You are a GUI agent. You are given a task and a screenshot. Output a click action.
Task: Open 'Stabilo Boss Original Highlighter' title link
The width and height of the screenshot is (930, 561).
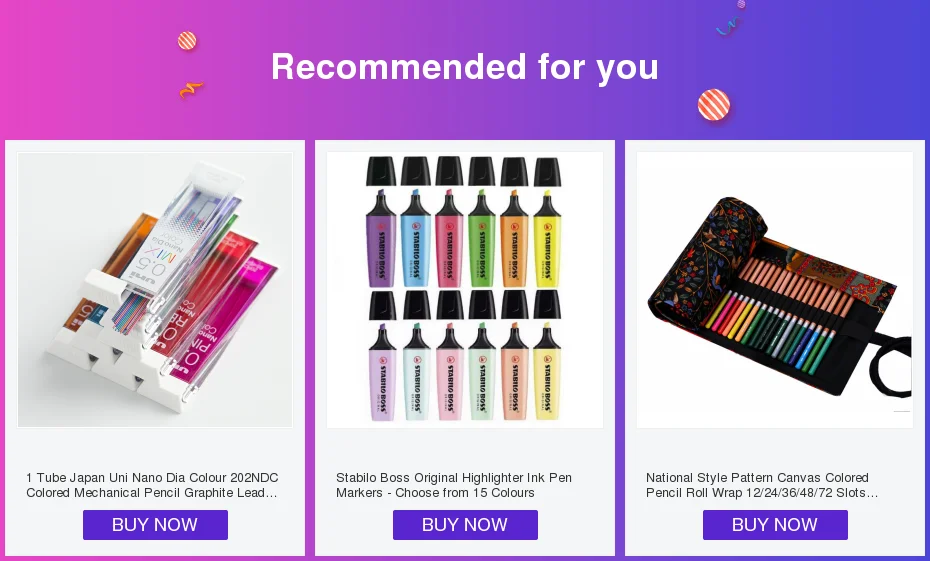(454, 485)
